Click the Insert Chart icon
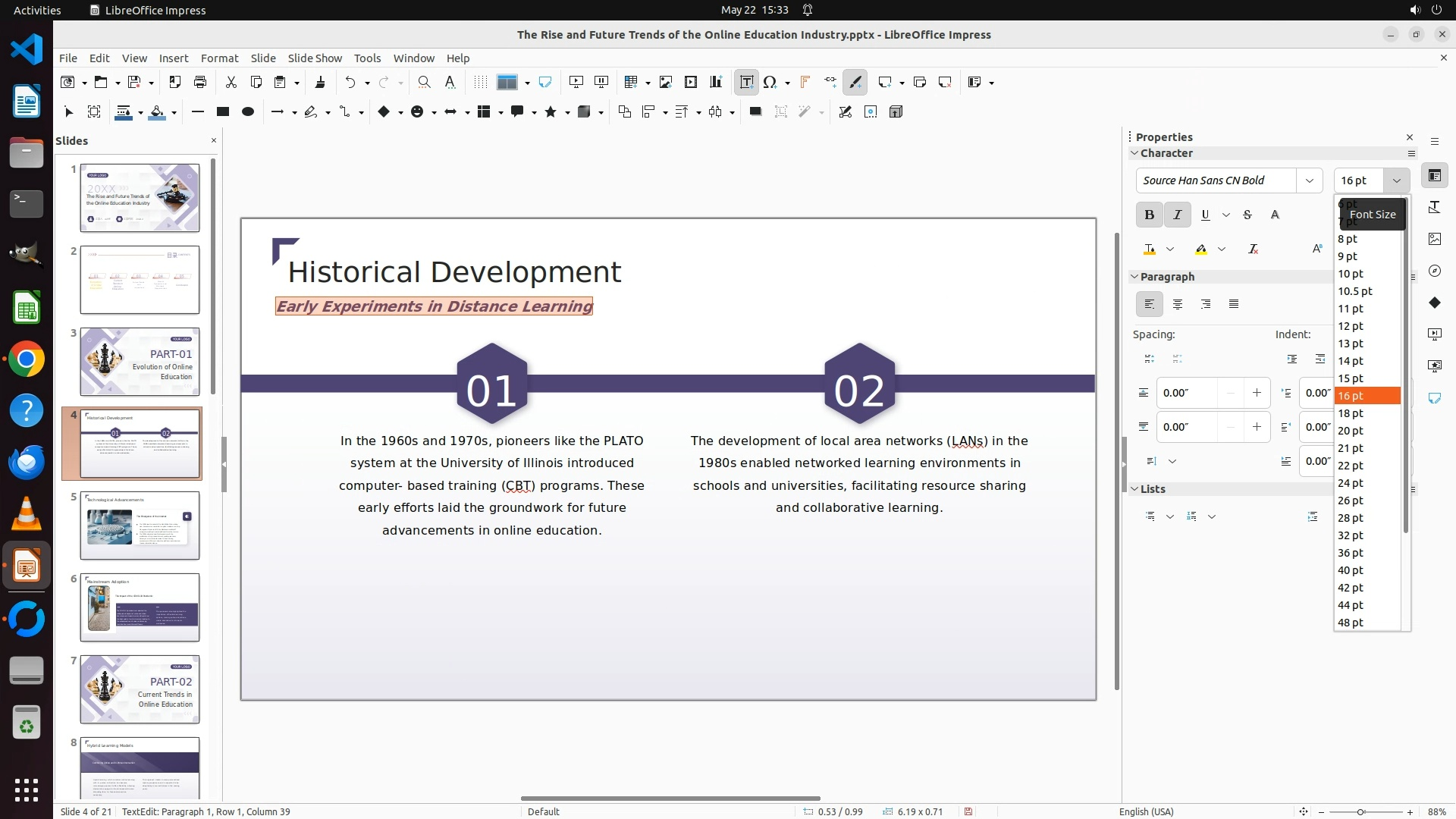This screenshot has height=819, width=1456. point(716,82)
